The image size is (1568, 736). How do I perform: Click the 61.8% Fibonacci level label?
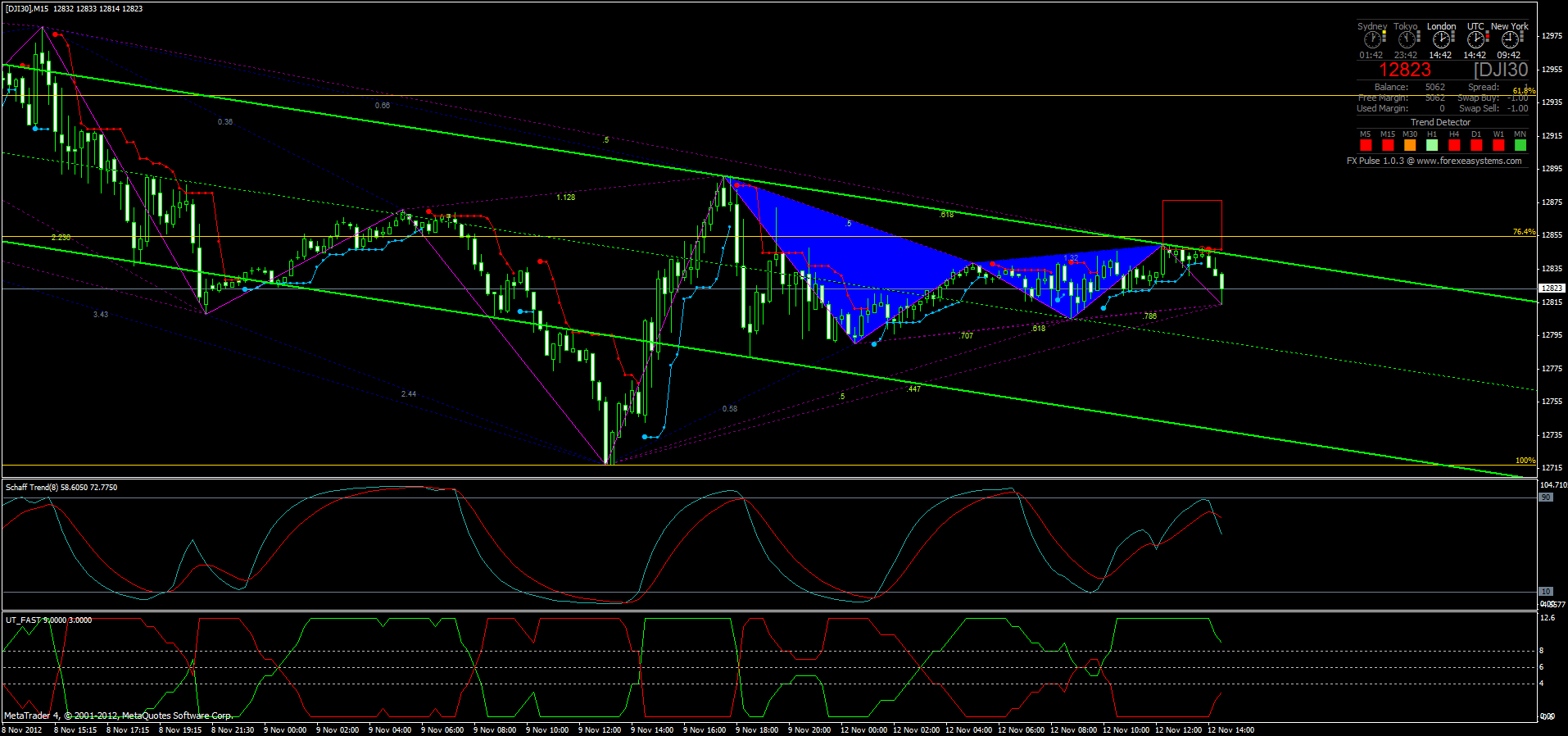coord(1524,91)
